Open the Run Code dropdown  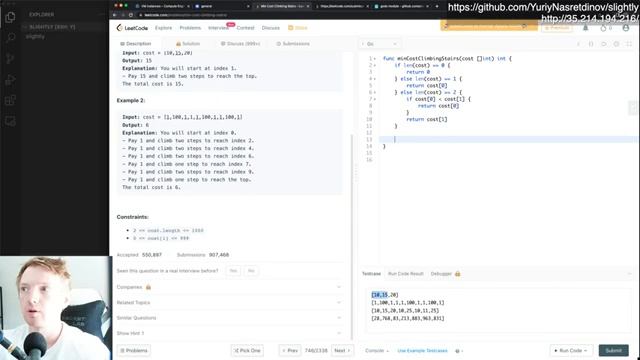tap(571, 351)
